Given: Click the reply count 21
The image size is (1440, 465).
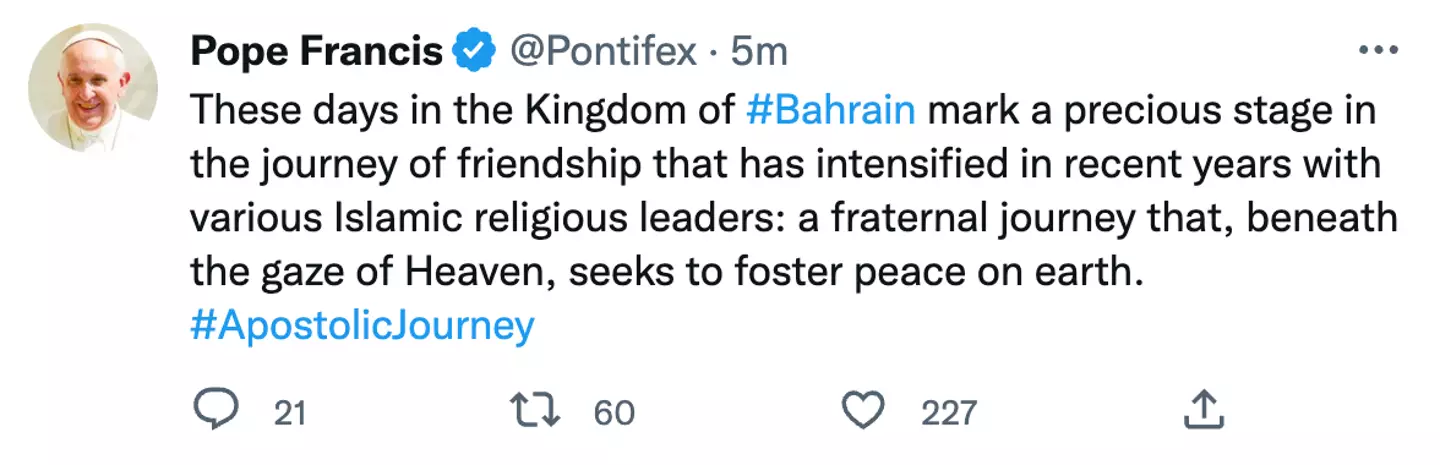Looking at the screenshot, I should (x=289, y=412).
